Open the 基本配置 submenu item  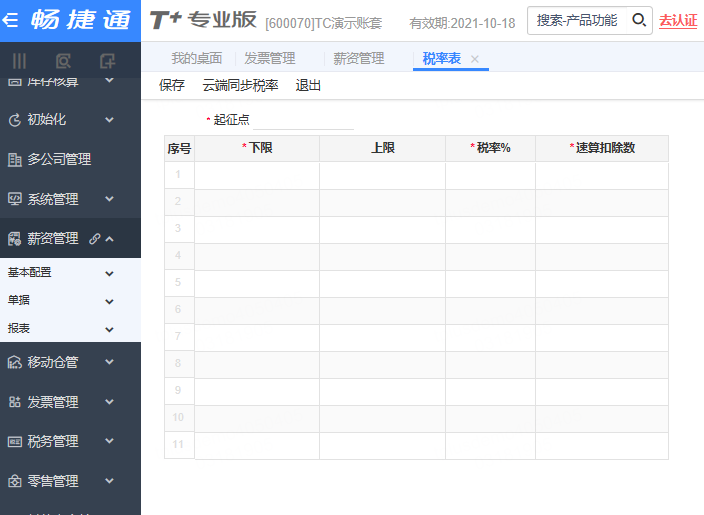(30, 273)
